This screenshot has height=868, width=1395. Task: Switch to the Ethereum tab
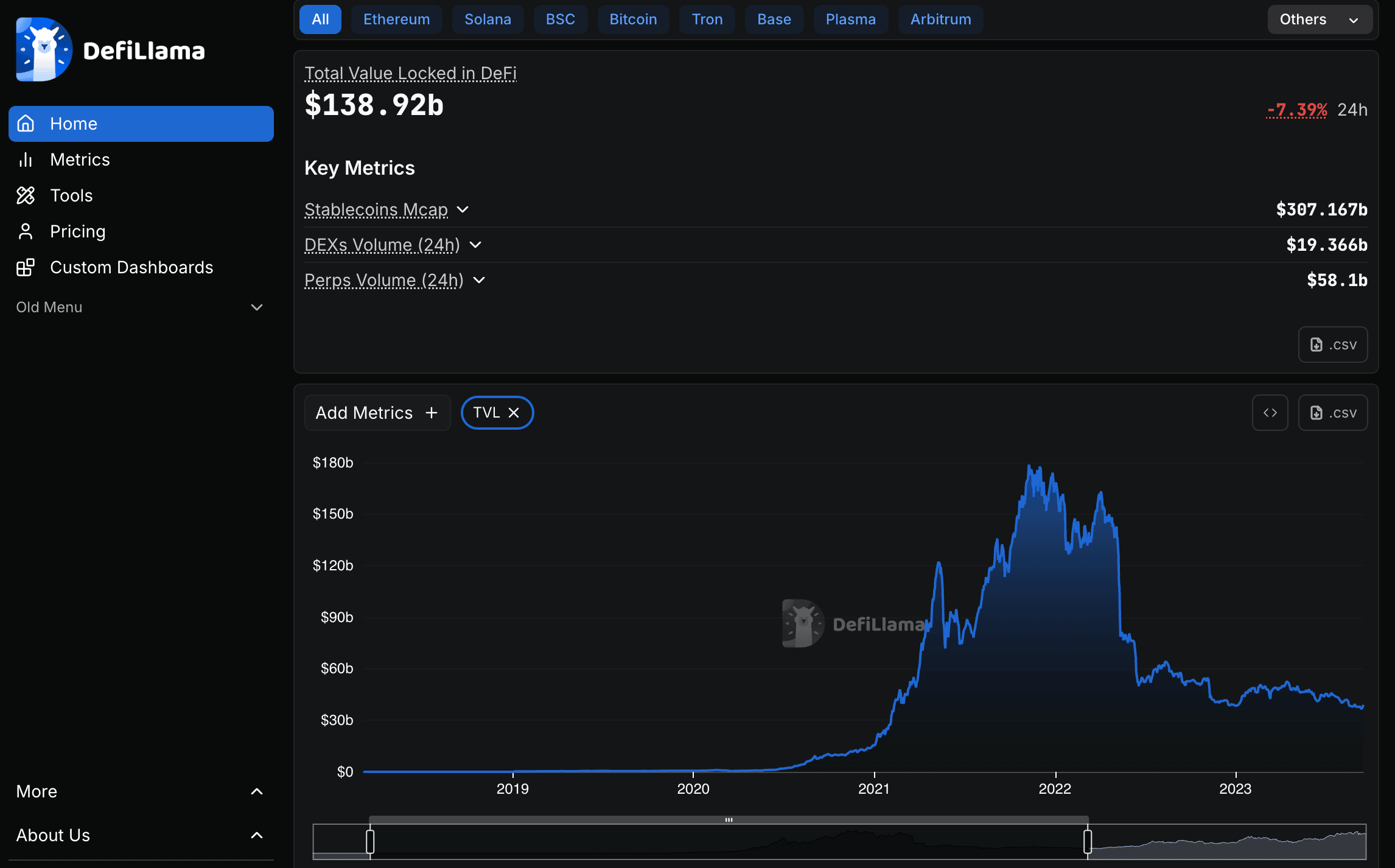point(396,19)
